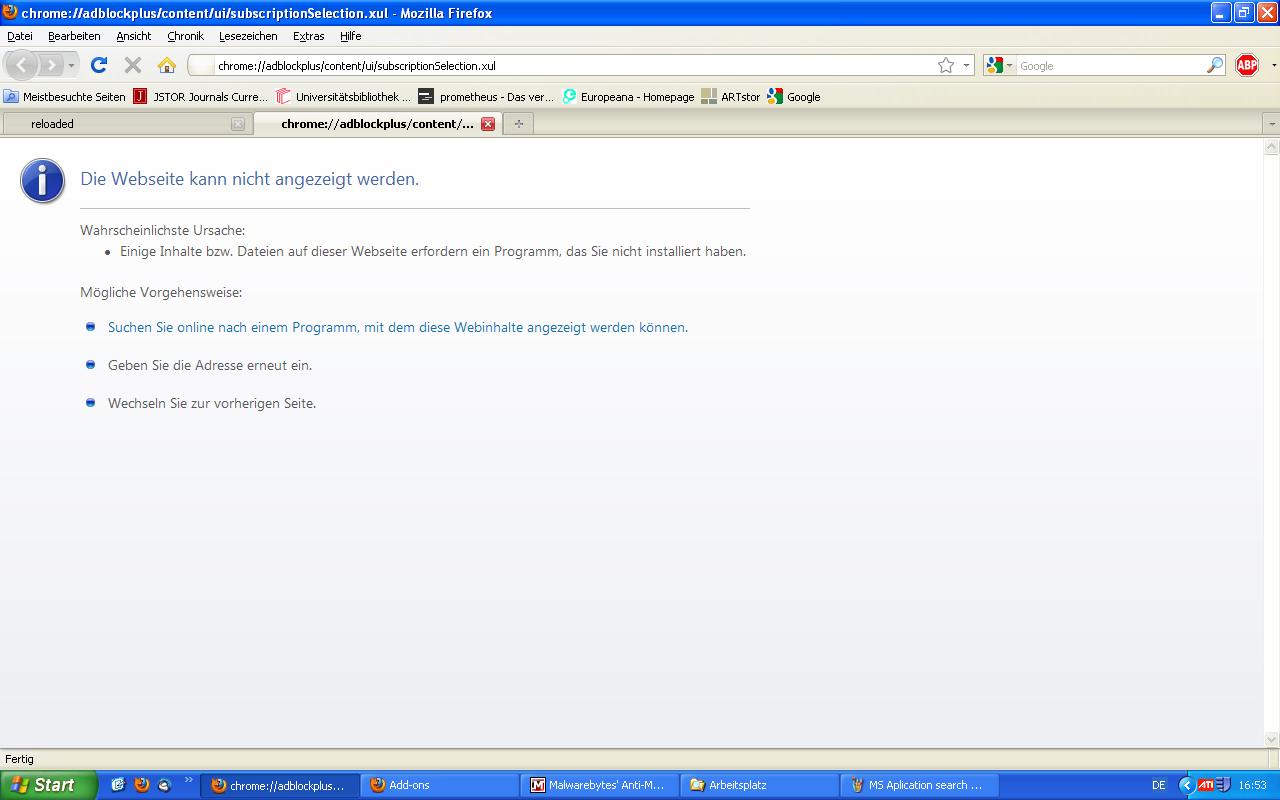
Task: Open the prometheus bookmark
Action: coord(487,97)
